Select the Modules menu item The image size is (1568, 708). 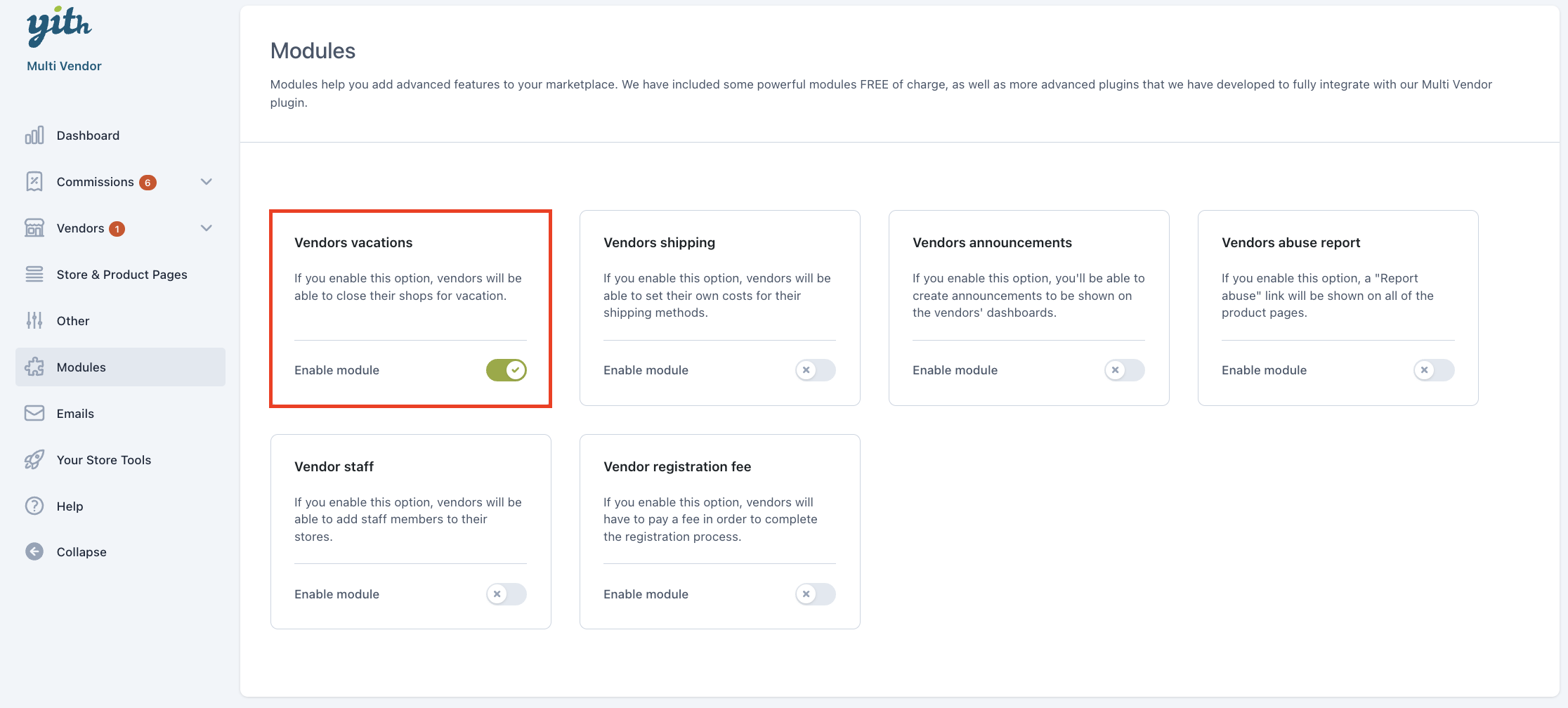pyautogui.click(x=121, y=367)
